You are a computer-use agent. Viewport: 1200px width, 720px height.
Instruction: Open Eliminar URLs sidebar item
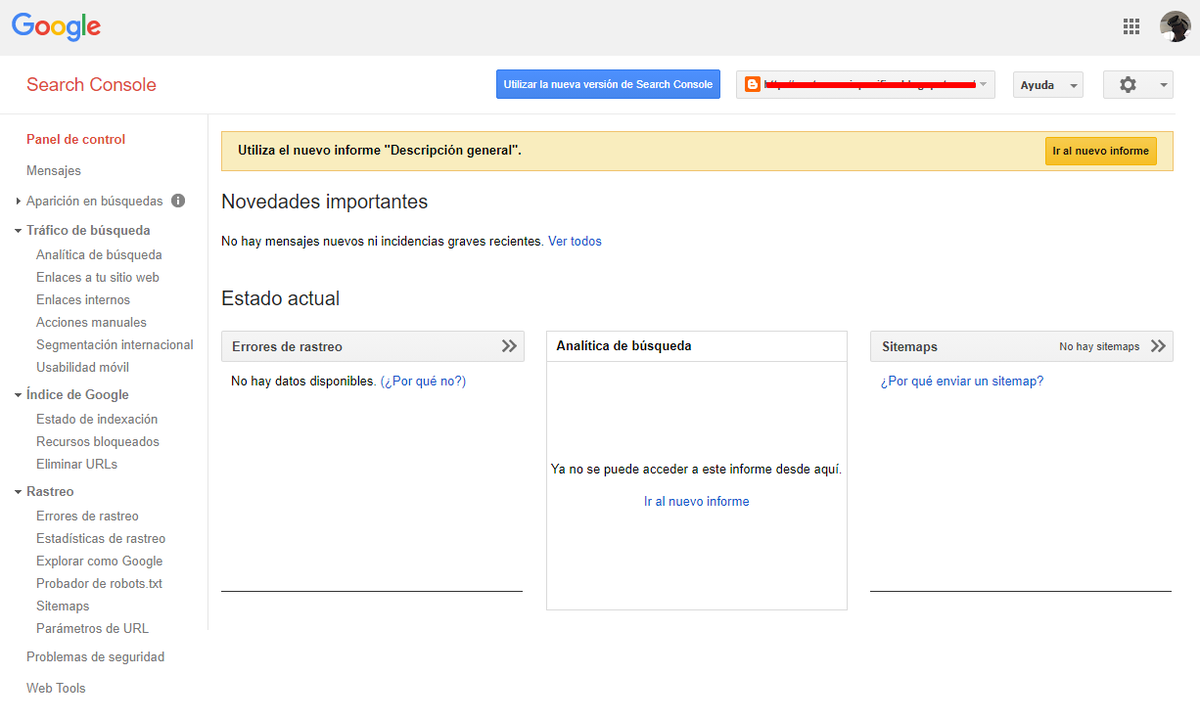coord(77,464)
